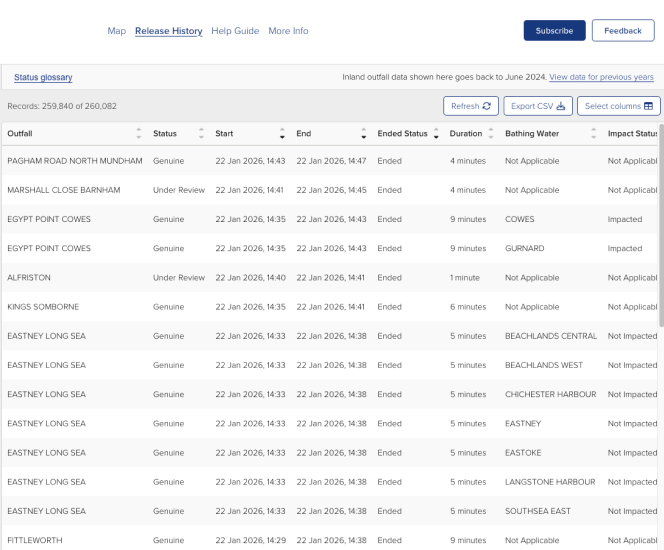Follow the View data for previous years link
The height and width of the screenshot is (550, 664).
point(601,77)
